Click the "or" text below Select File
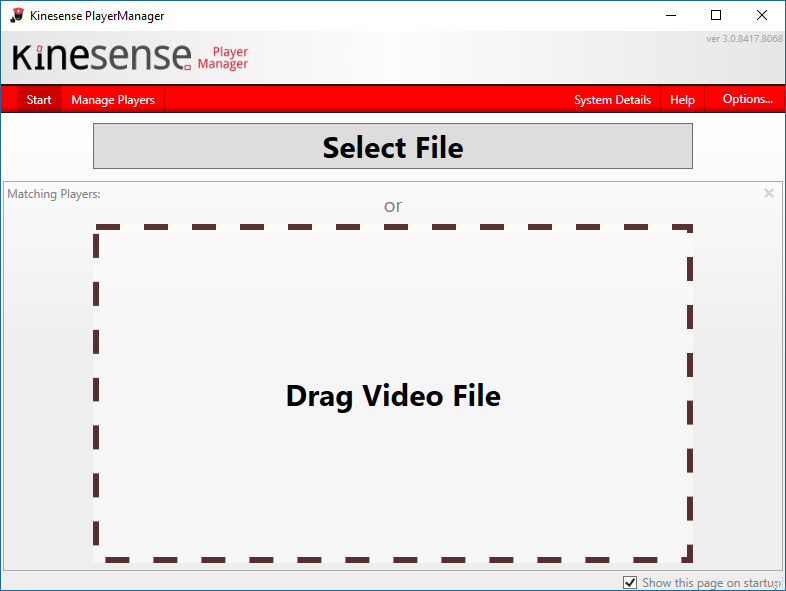 (393, 206)
